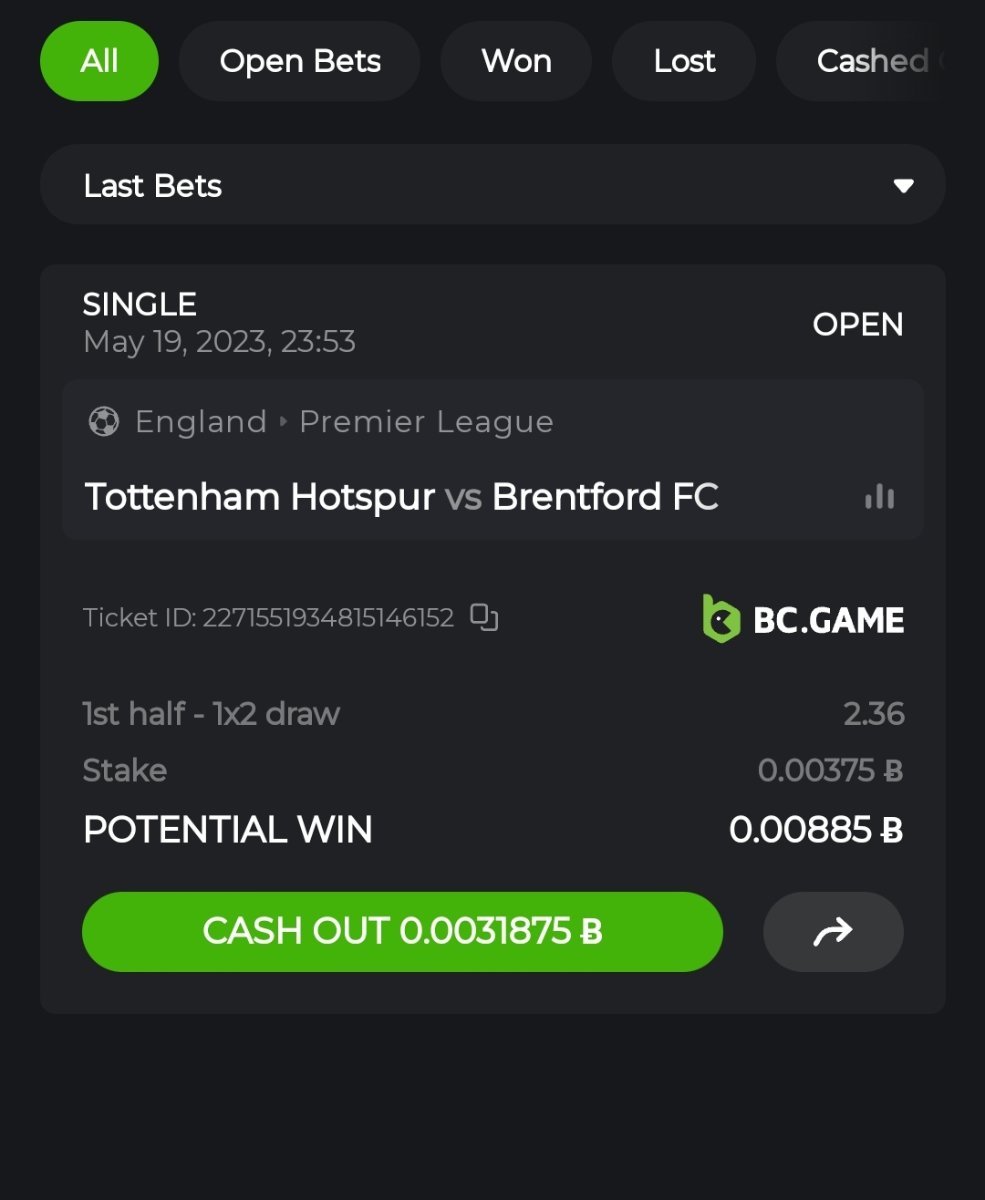Open Tottenham Hotspur vs Brentford FC match
Screen dimensions: 985x1200
tap(401, 497)
